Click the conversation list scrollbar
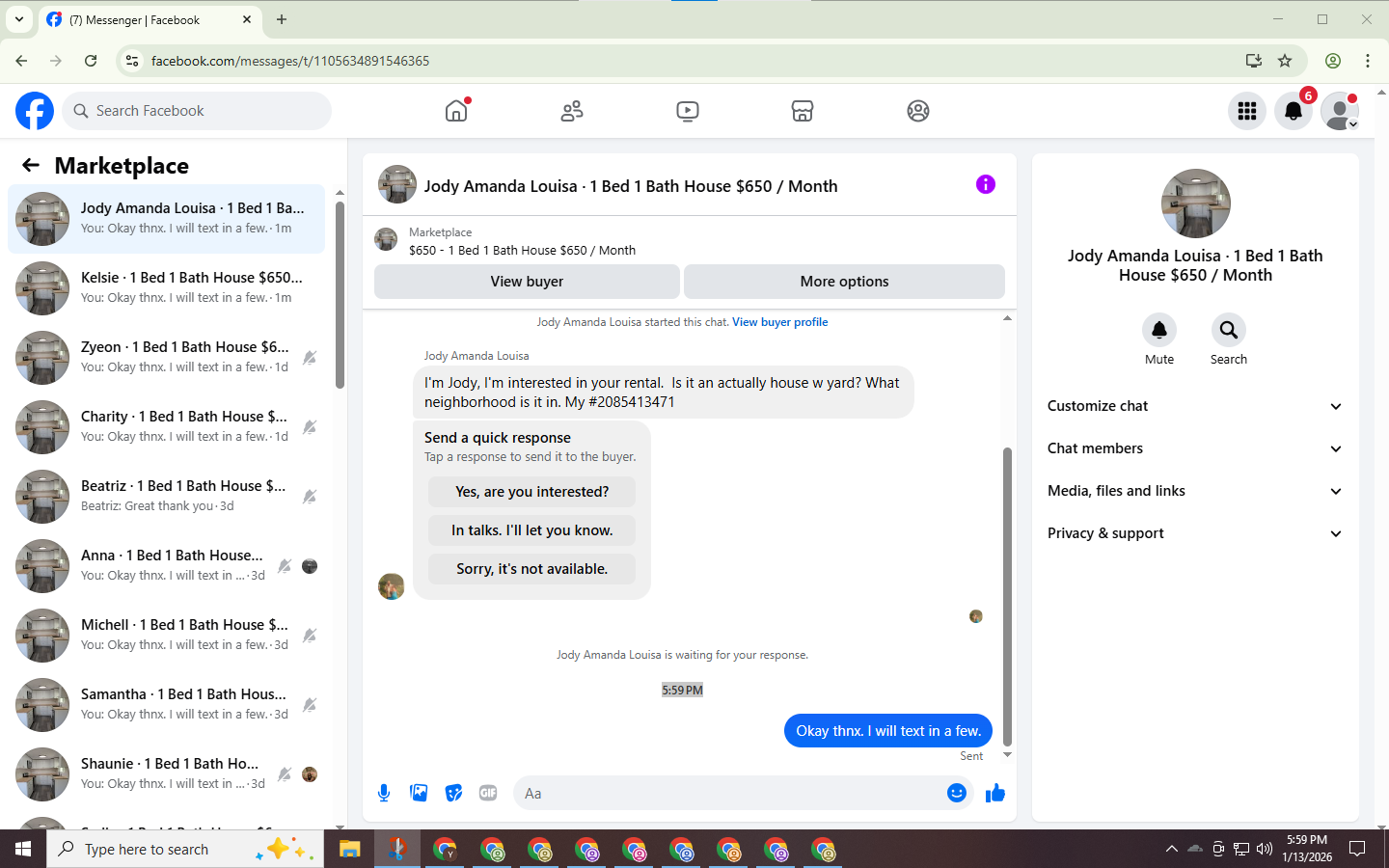This screenshot has height=868, width=1389. [x=340, y=294]
